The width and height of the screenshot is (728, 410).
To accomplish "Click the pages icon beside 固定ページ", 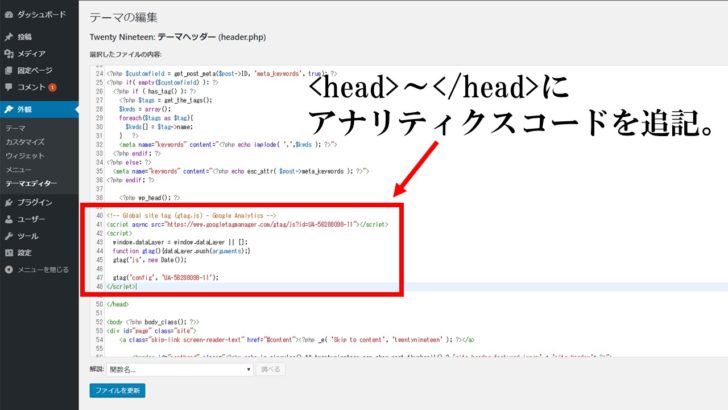I will [x=9, y=71].
